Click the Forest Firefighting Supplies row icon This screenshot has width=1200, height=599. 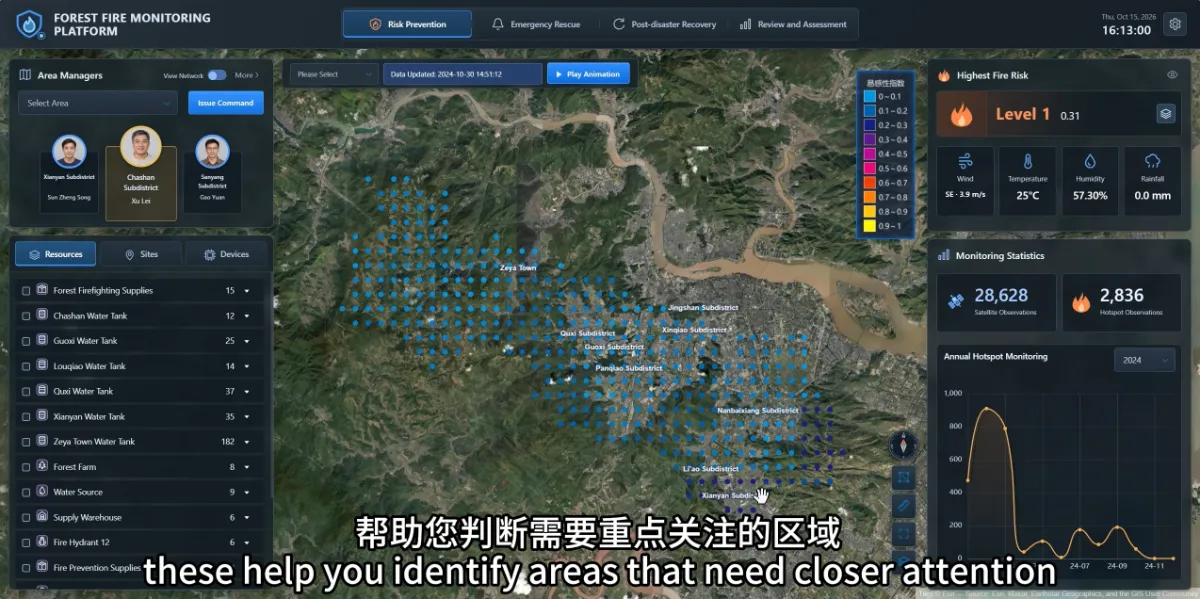coord(42,290)
